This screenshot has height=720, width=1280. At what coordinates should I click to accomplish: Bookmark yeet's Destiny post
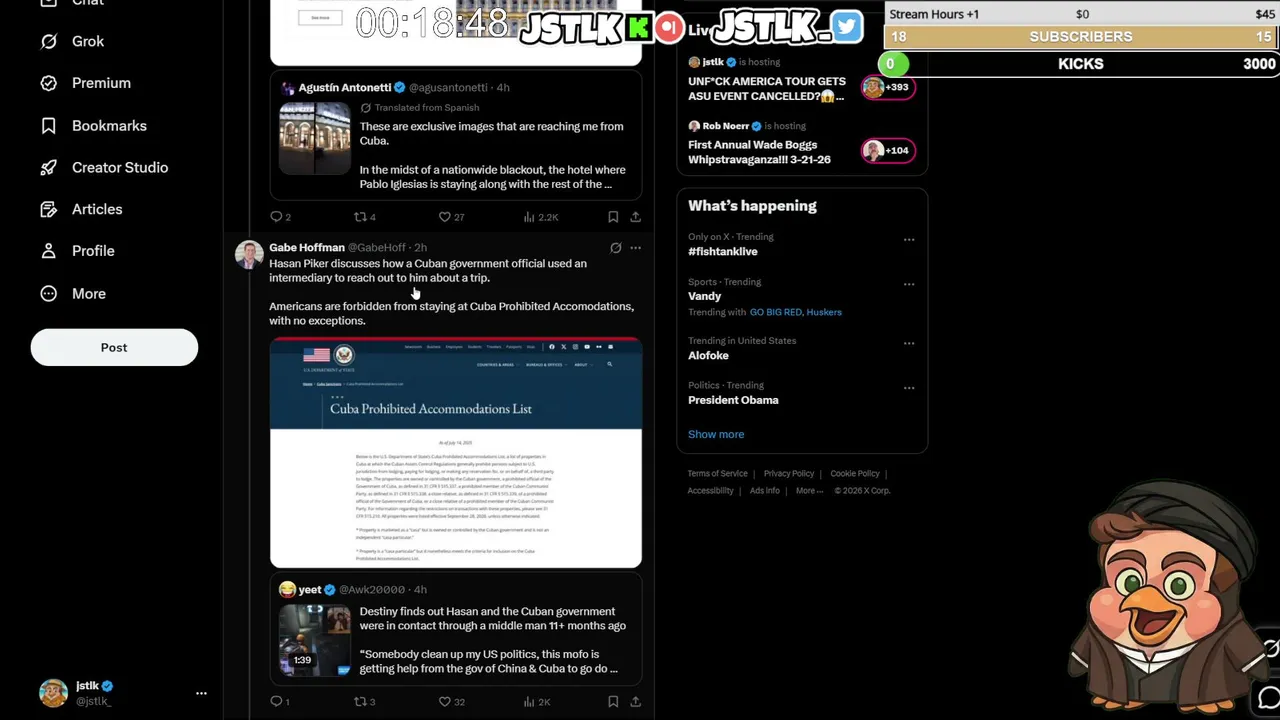coord(613,702)
